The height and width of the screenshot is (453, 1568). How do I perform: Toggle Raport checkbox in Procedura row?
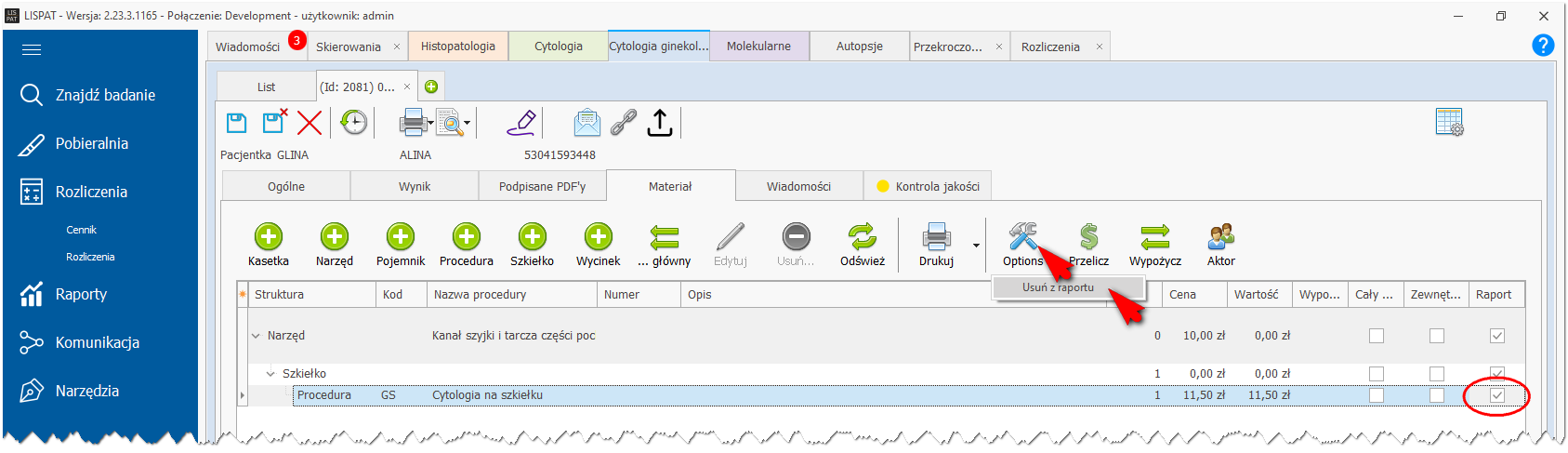coord(1496,395)
